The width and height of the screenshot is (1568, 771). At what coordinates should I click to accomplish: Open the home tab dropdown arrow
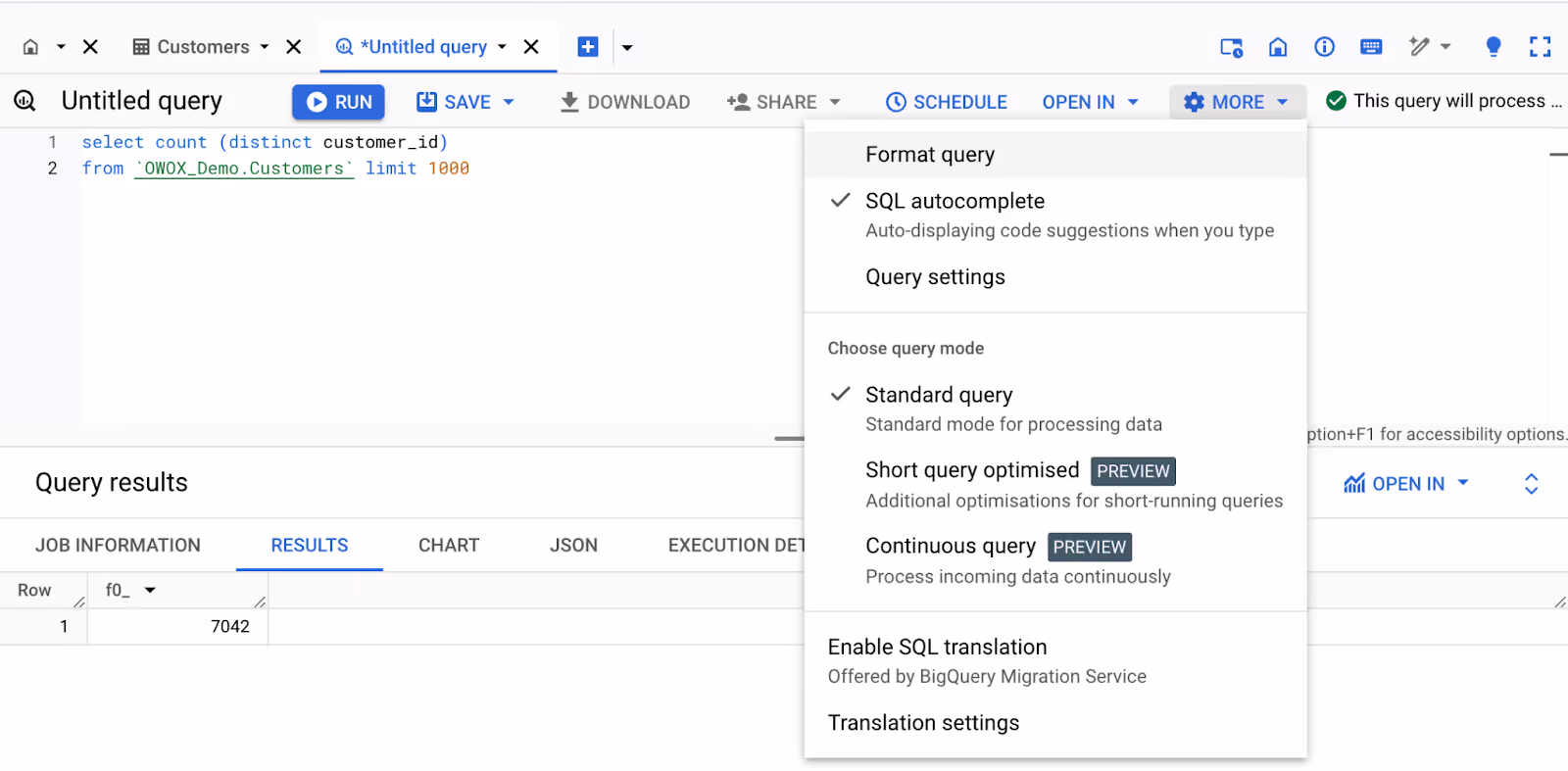coord(61,47)
